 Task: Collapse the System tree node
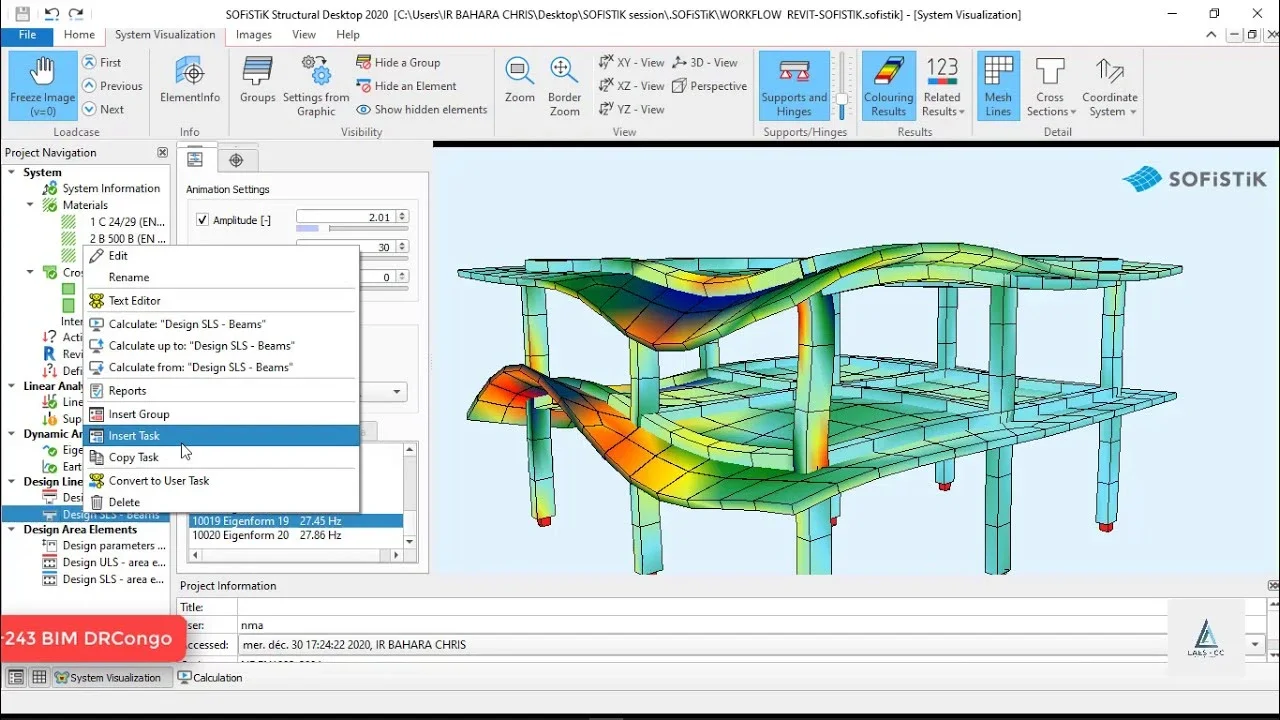click(11, 172)
